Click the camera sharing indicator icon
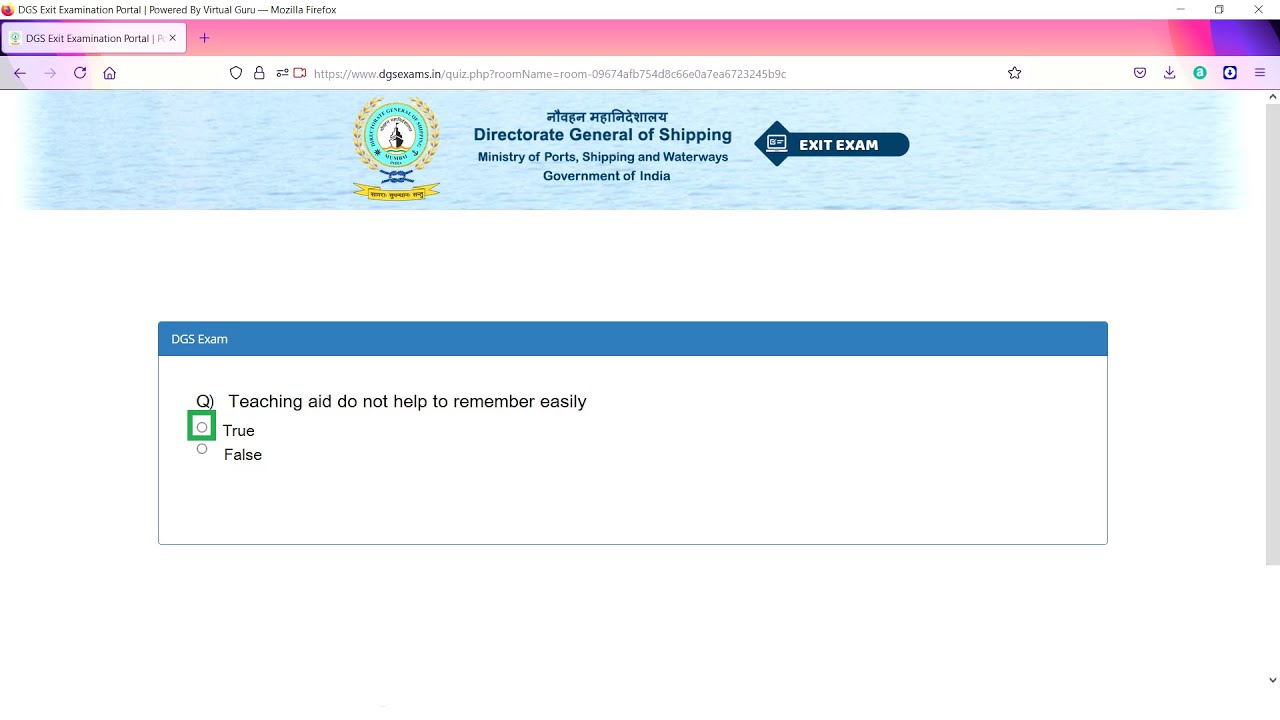Image resolution: width=1280 pixels, height=720 pixels. 300,73
